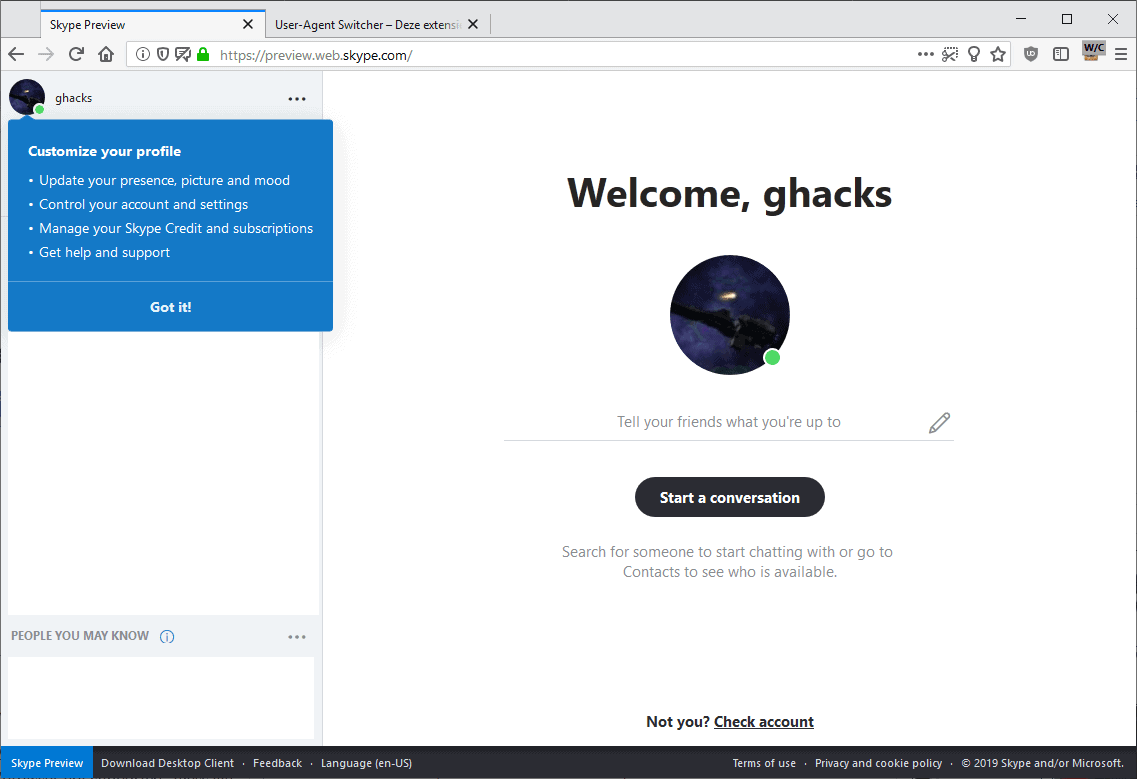This screenshot has height=779, width=1137.
Task: Open People You May Know more options menu
Action: (297, 637)
